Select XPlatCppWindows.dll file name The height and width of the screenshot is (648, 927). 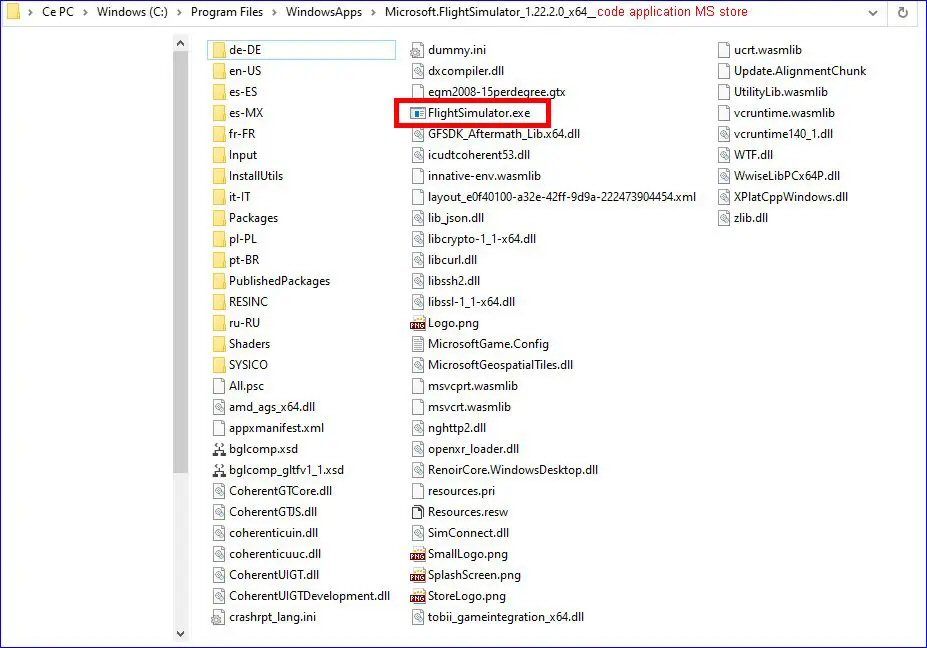coord(790,197)
